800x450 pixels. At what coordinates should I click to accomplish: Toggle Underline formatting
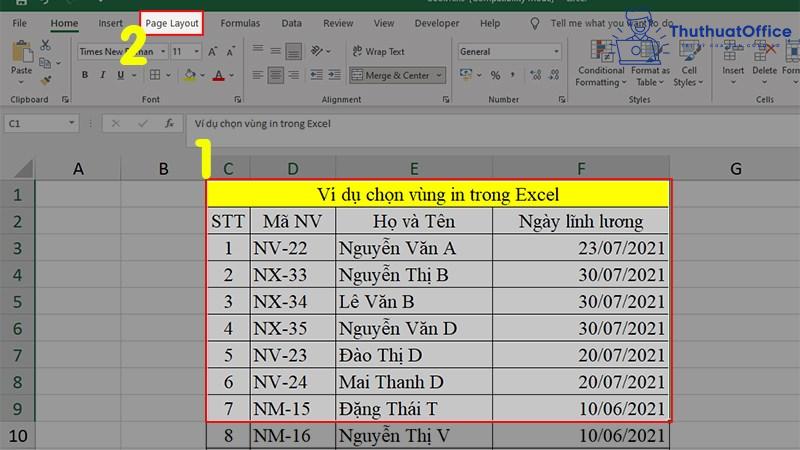(120, 75)
